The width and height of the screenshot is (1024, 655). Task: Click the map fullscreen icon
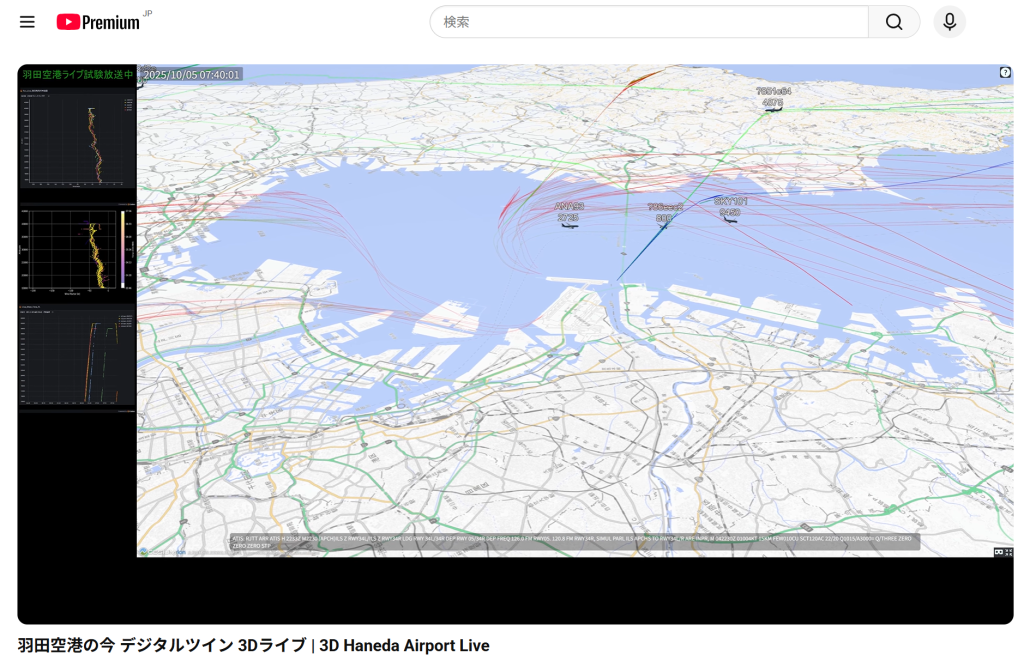pos(1009,552)
